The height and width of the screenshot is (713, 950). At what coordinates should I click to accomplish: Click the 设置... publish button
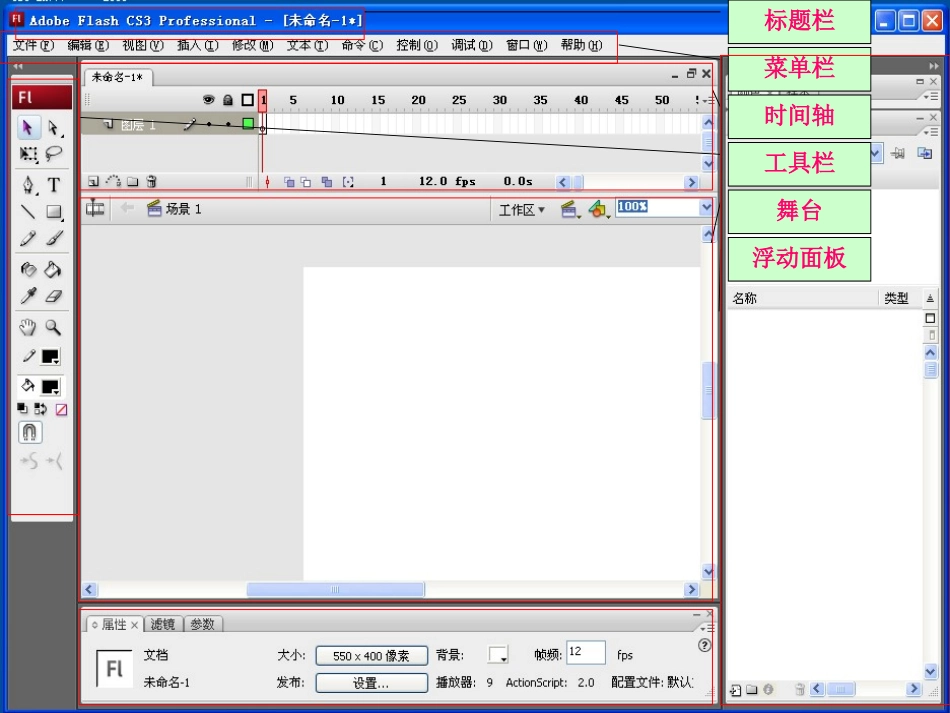coord(371,683)
